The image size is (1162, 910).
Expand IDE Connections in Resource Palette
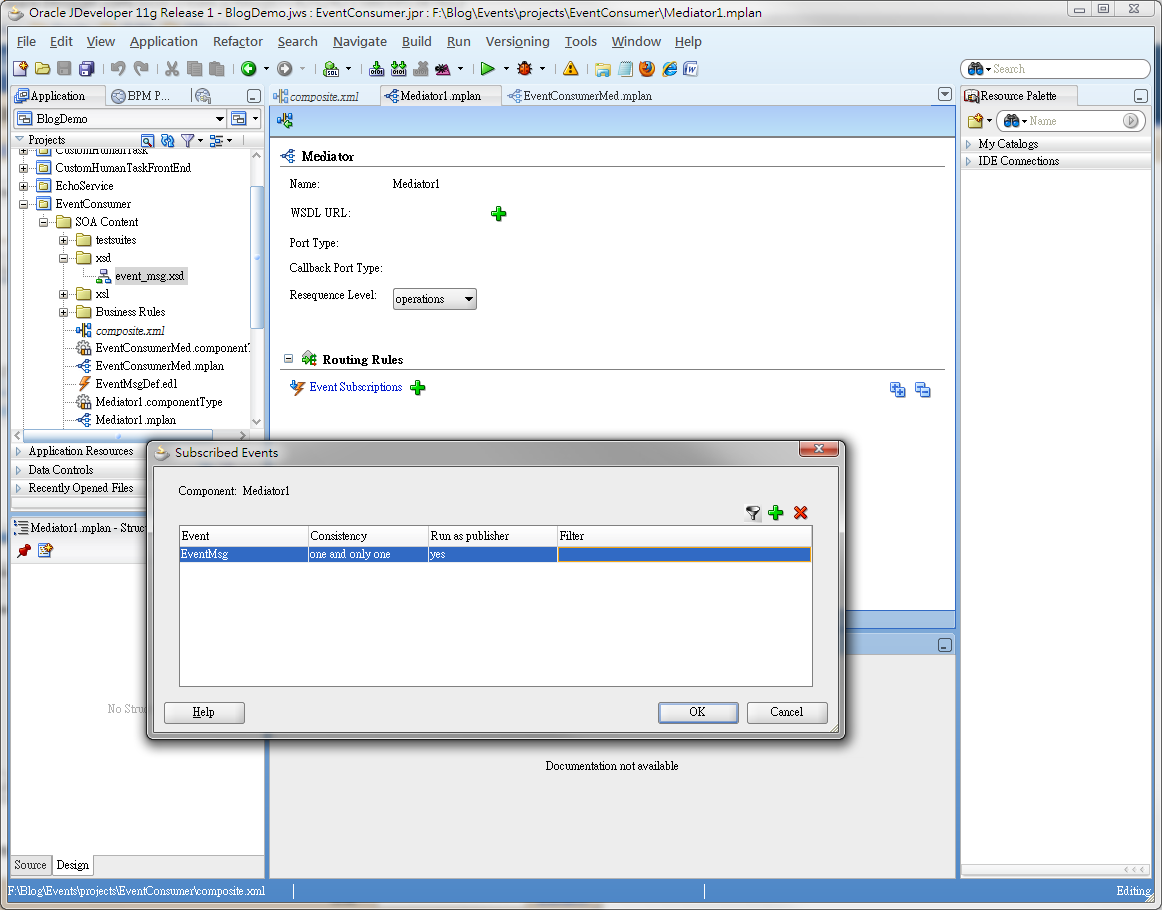969,161
